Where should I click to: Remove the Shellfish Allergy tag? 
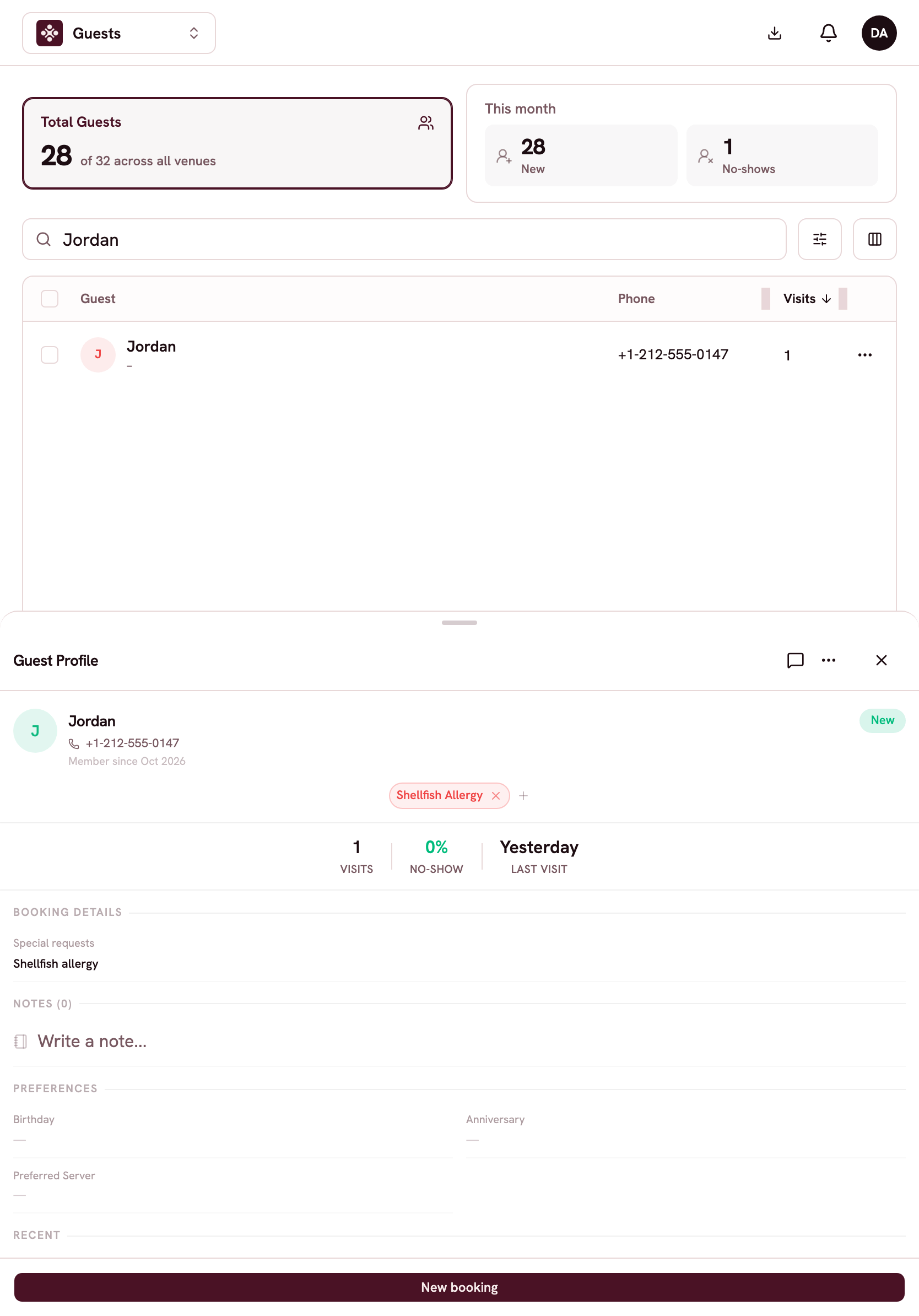[496, 796]
